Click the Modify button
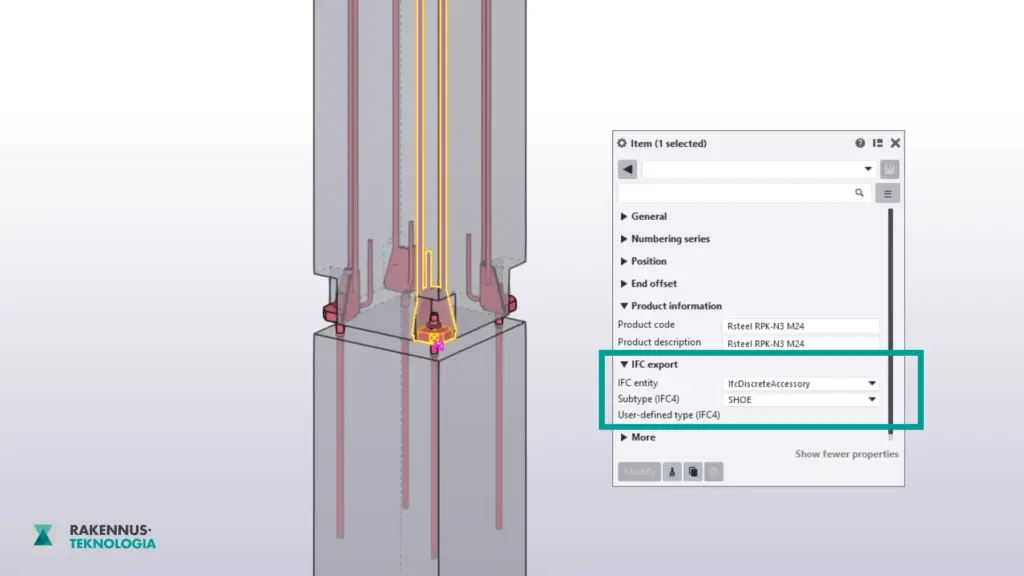 [x=638, y=472]
